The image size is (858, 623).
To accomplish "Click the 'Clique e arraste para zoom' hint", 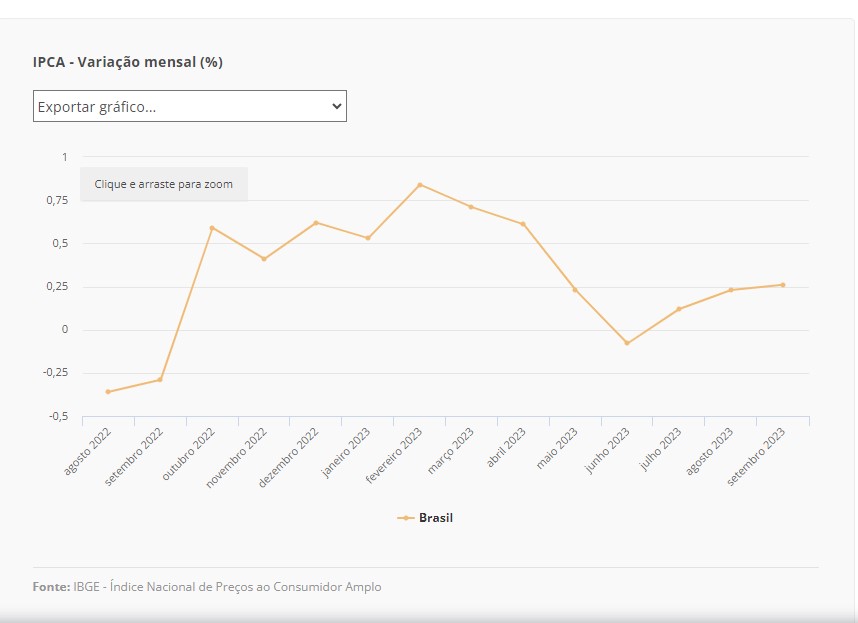I will (164, 185).
